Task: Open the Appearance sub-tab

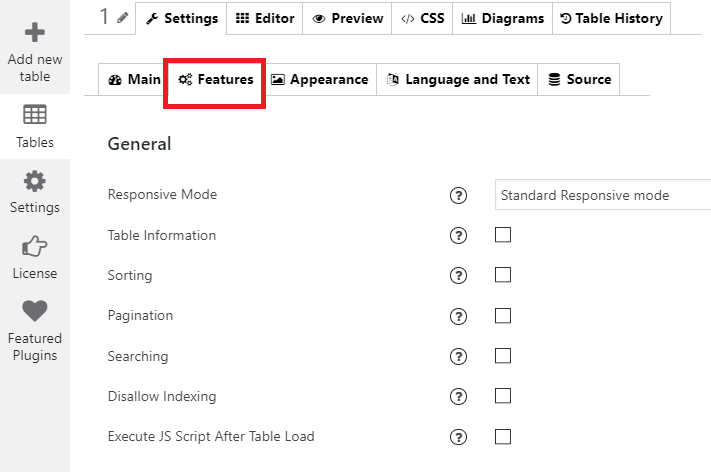Action: pyautogui.click(x=320, y=79)
